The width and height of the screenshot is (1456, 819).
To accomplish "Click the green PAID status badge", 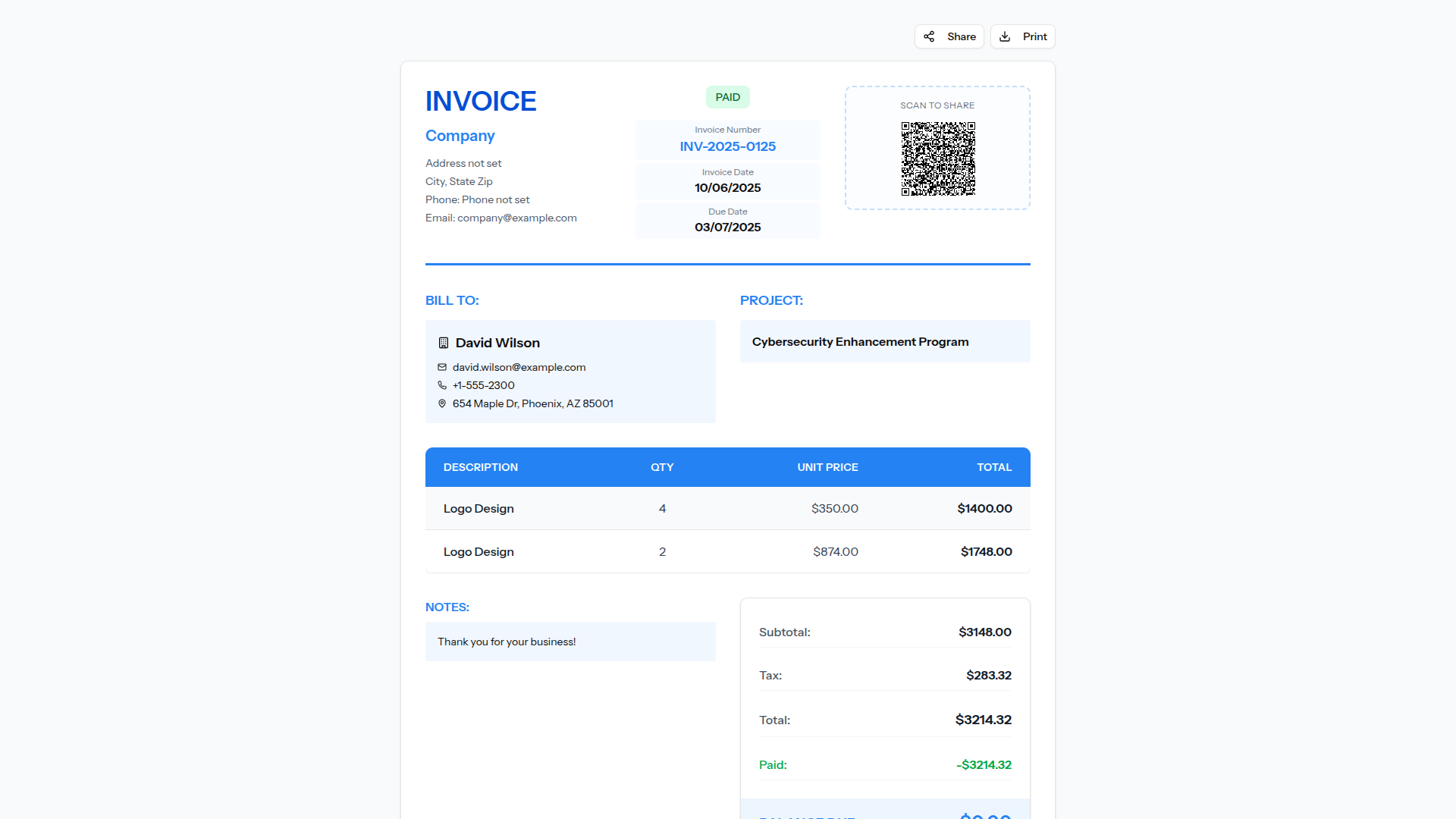I will (x=727, y=97).
